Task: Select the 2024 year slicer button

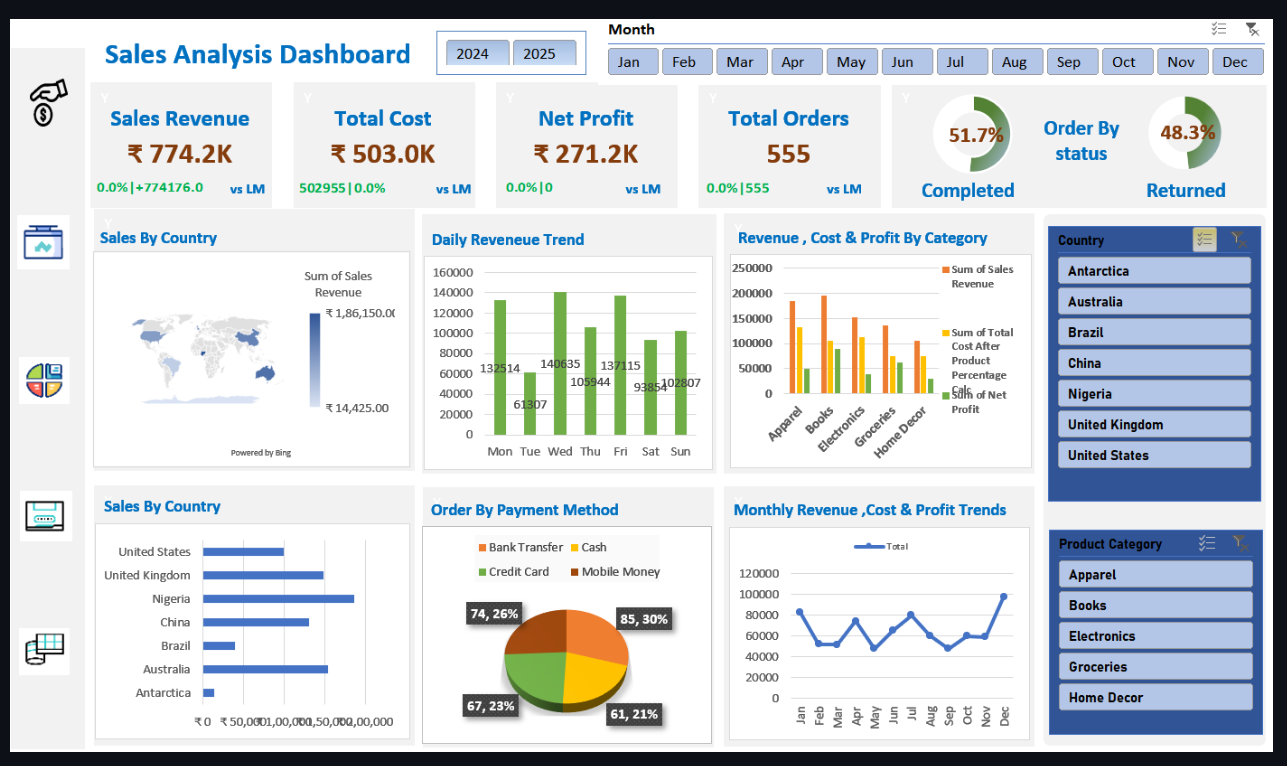Action: click(x=473, y=54)
